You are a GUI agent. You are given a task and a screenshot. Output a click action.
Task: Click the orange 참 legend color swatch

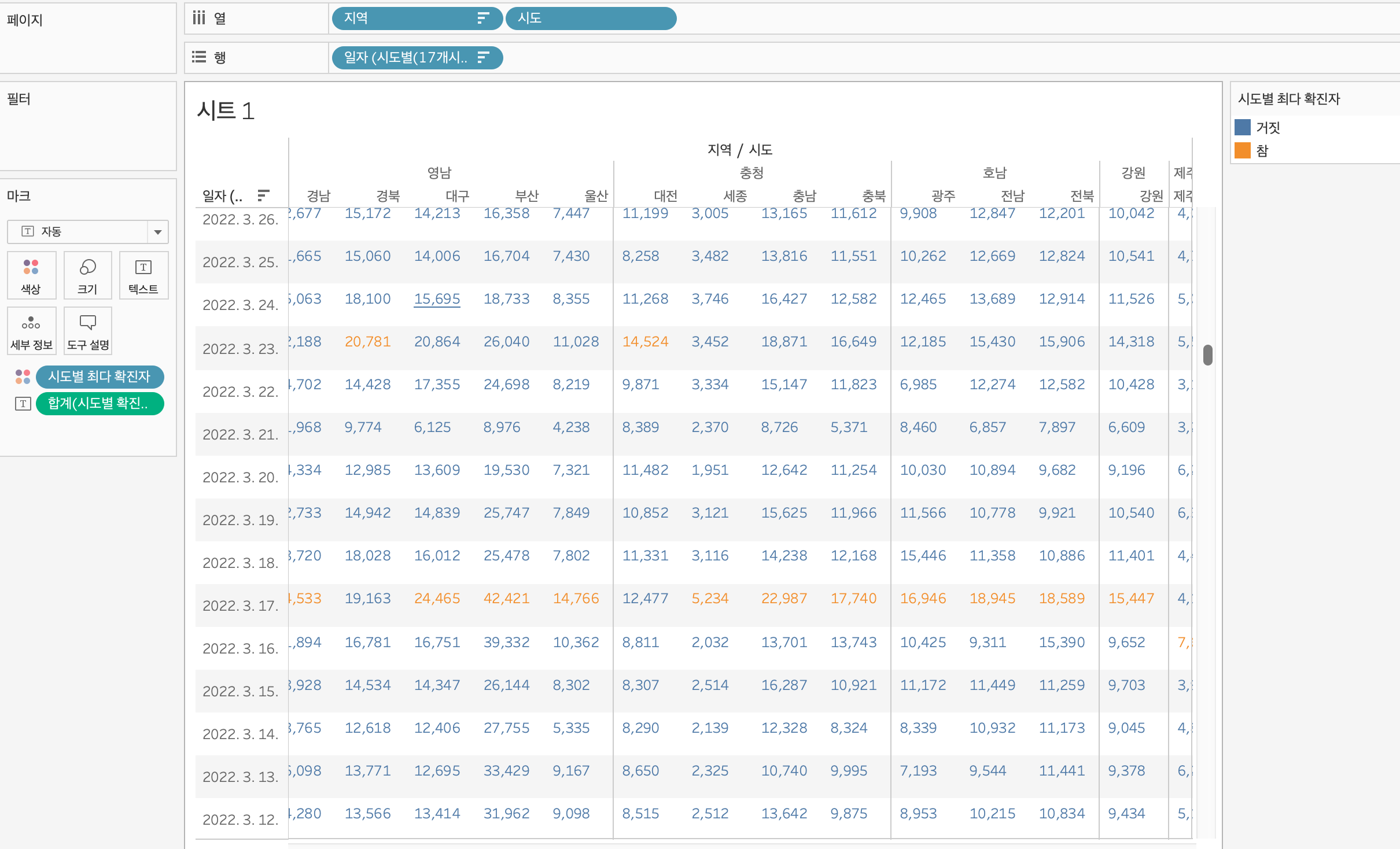coord(1242,150)
